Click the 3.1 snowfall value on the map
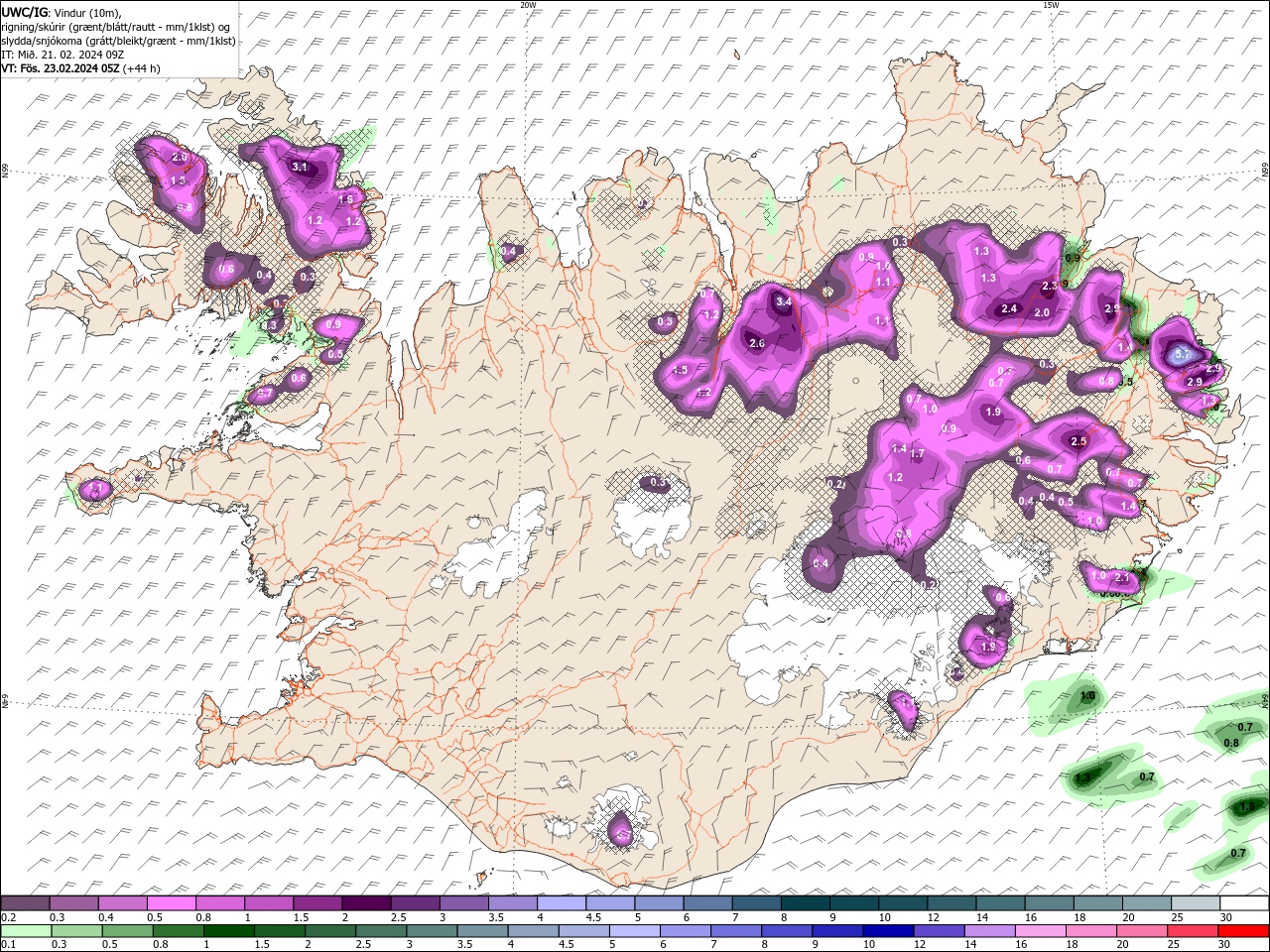Image resolution: width=1270 pixels, height=952 pixels. point(300,168)
